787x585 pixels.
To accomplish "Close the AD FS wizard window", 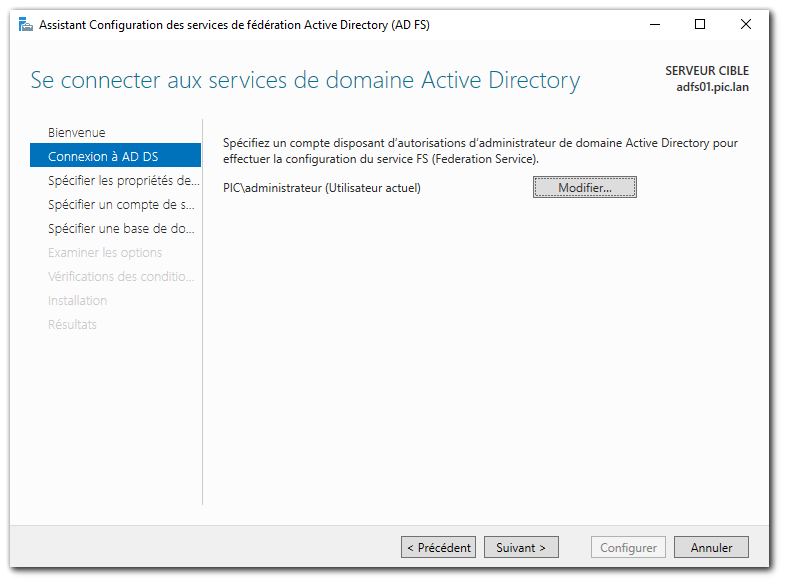I will click(x=745, y=25).
